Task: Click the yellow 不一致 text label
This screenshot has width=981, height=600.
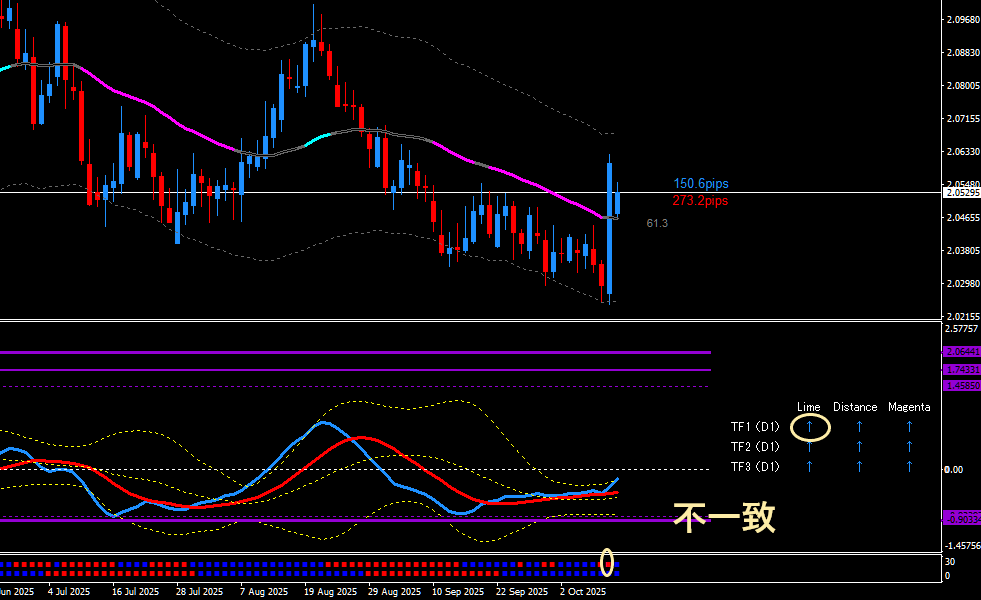Action: pos(724,517)
